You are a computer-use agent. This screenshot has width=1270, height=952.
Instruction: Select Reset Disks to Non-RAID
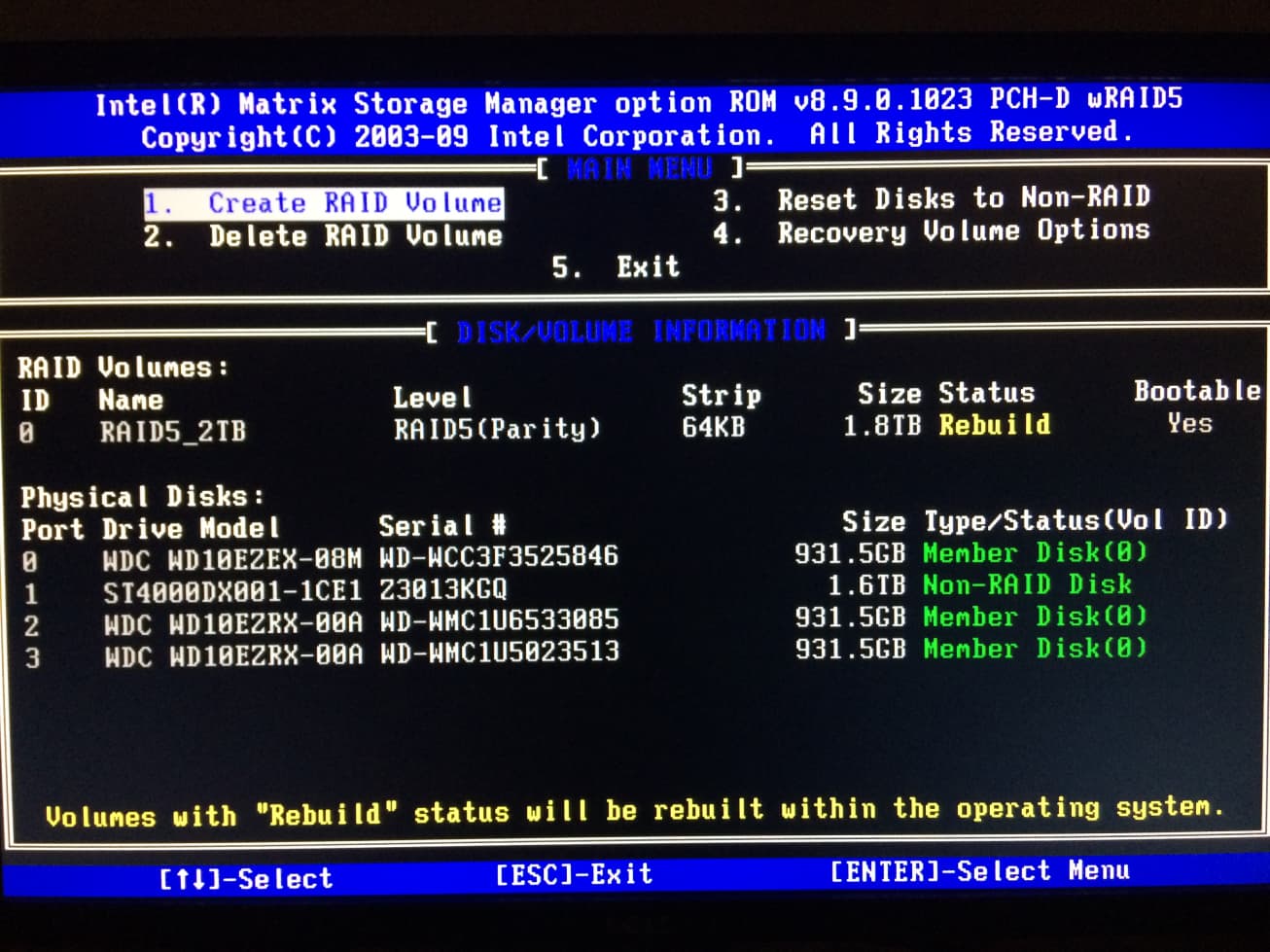932,198
